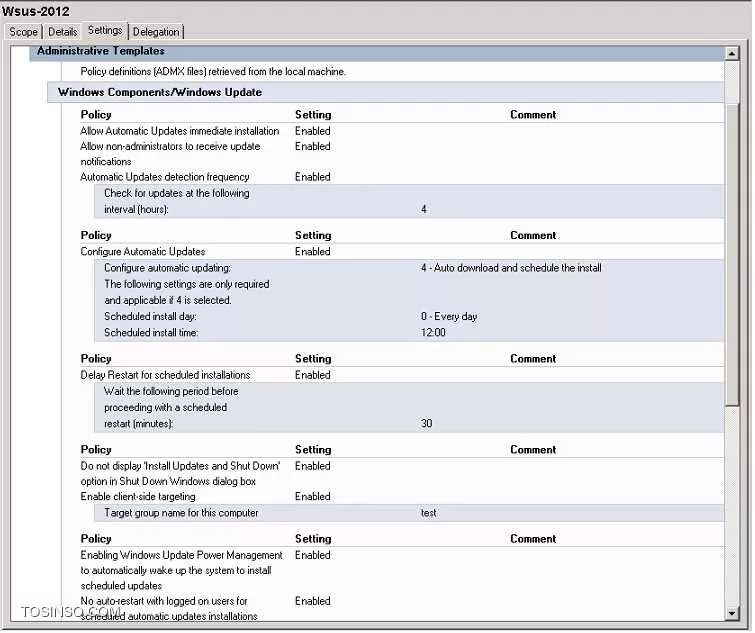
Task: Click the first Comment column header
Action: 533,115
